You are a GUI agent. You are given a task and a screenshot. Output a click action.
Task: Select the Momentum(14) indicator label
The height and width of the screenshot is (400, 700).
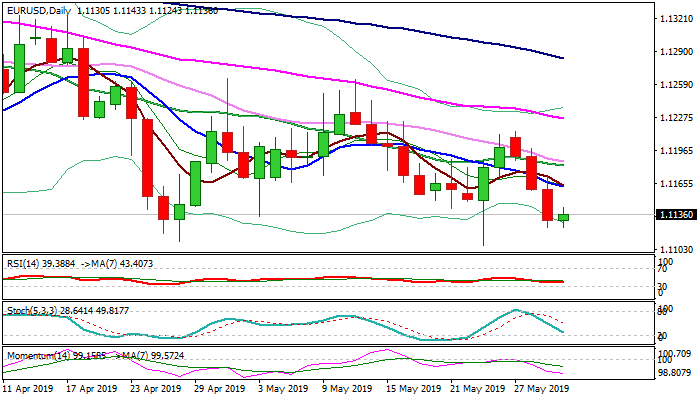click(x=39, y=354)
